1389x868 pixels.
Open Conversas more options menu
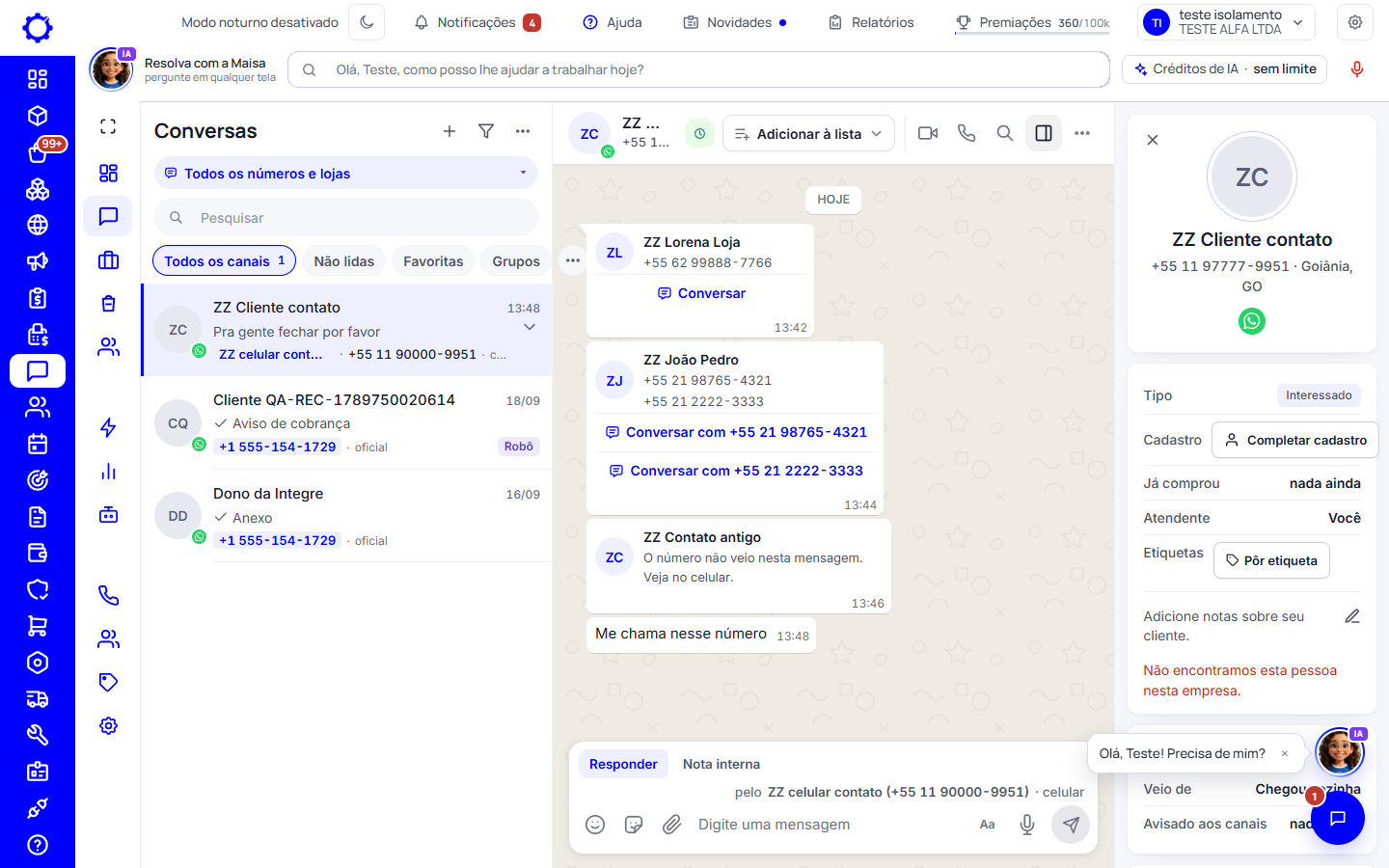tap(523, 131)
